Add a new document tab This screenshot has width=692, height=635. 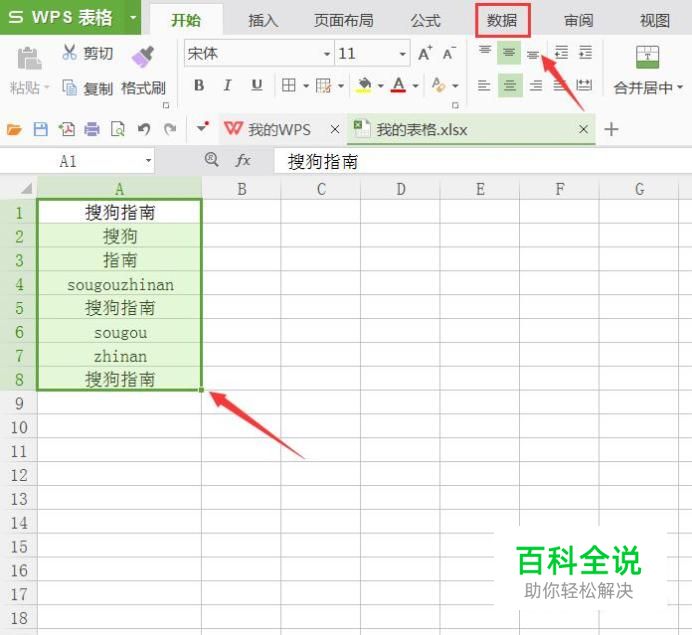click(x=611, y=129)
